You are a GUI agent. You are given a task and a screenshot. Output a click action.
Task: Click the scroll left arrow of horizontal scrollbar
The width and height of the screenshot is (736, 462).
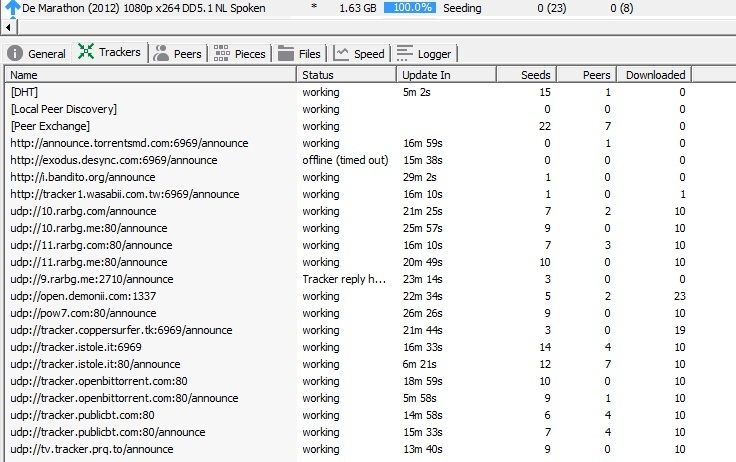[x=8, y=27]
